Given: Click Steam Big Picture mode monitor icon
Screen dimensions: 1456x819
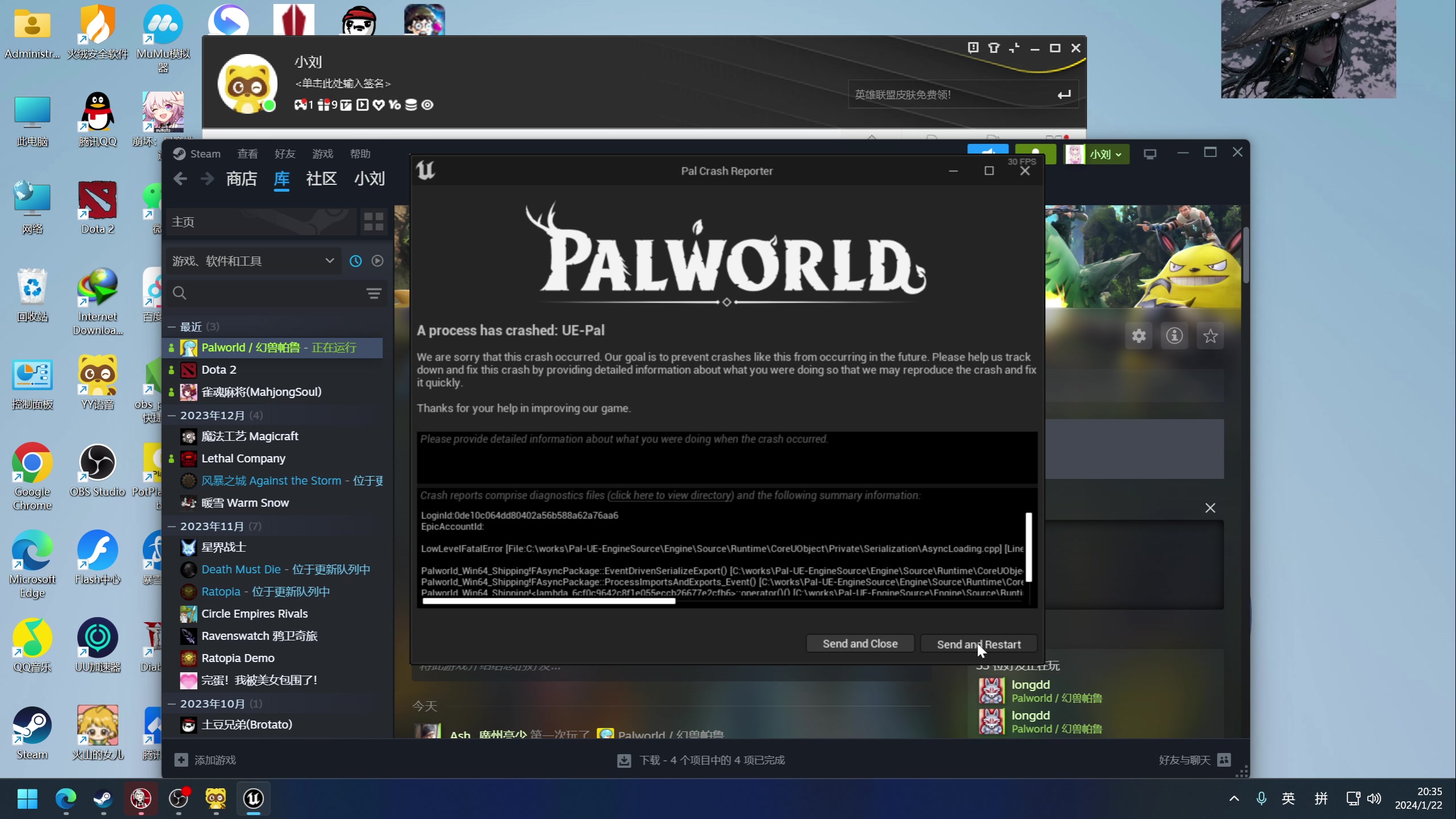Looking at the screenshot, I should tap(1150, 154).
